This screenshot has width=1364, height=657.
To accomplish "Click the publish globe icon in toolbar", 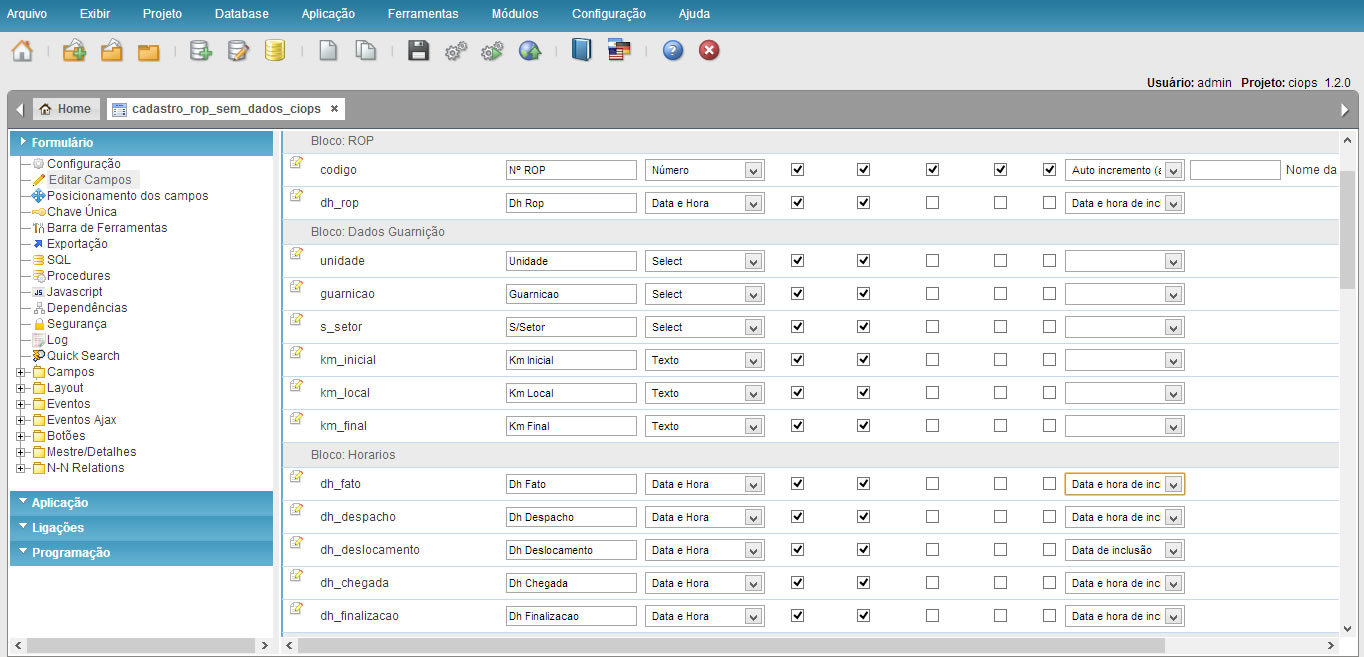I will (529, 51).
